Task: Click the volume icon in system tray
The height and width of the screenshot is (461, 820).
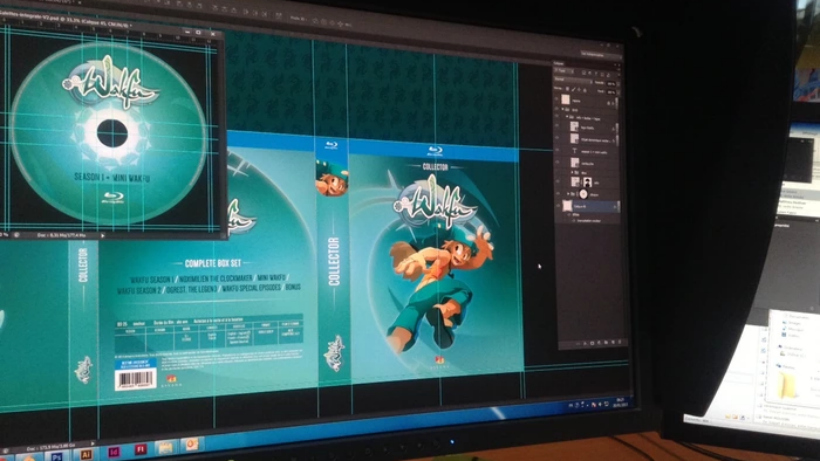Action: [600, 404]
